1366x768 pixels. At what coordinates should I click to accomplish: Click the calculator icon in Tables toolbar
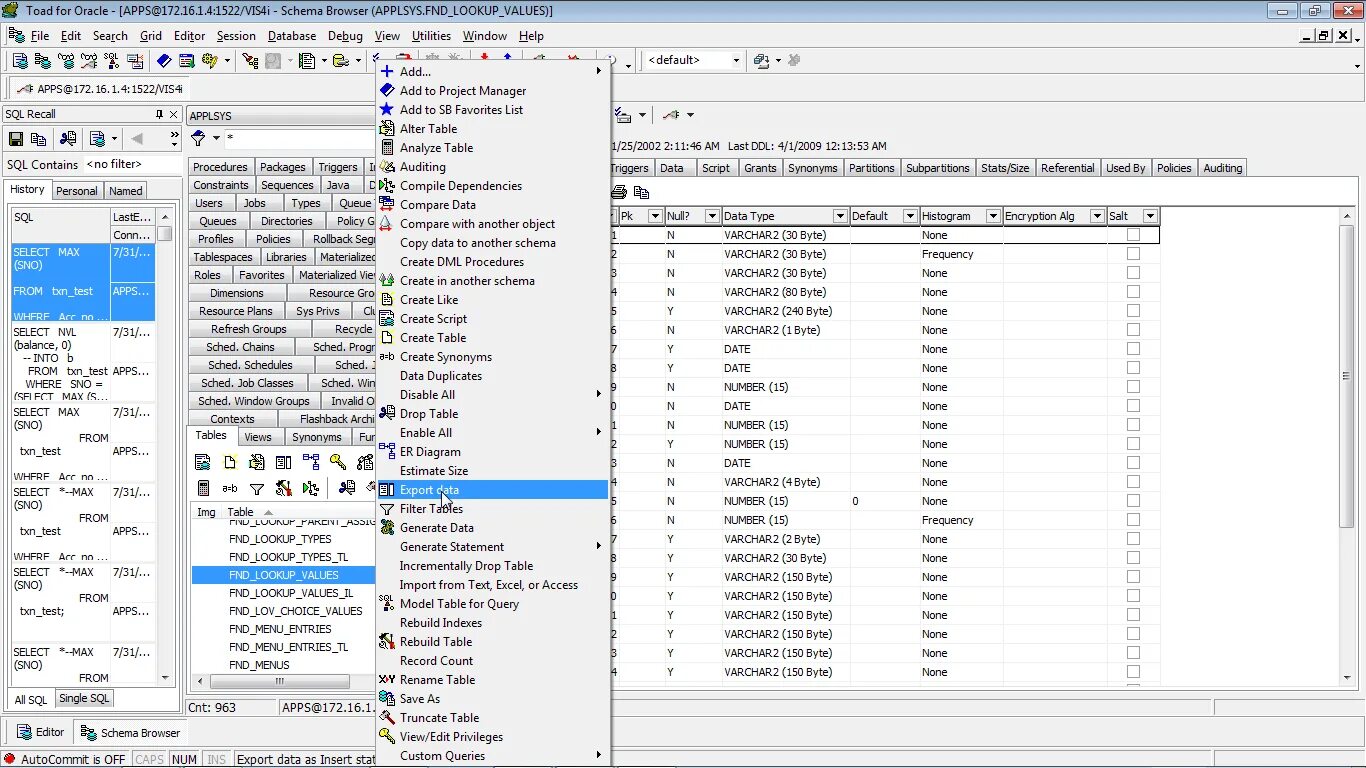(x=203, y=488)
